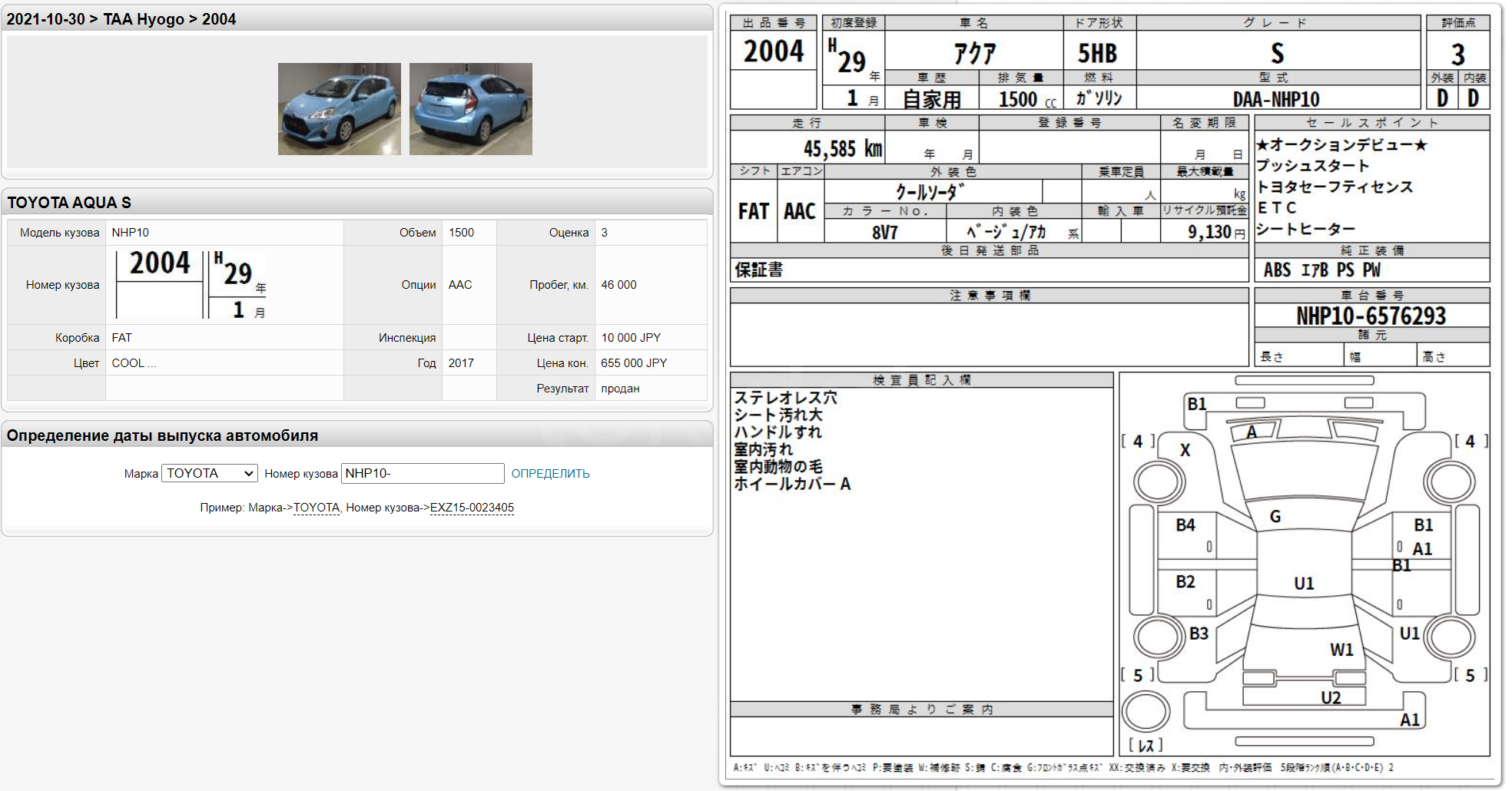Select the Оценка value 3
Viewport: 1512px width, 791px height.
605,233
